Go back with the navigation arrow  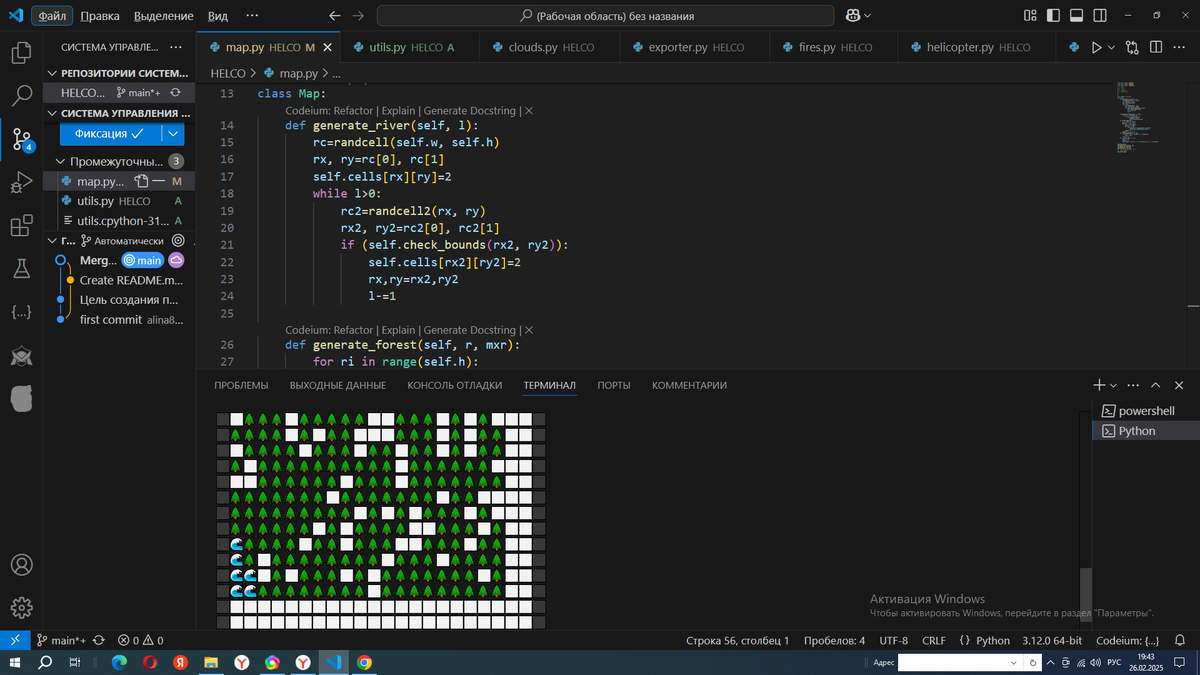point(335,16)
